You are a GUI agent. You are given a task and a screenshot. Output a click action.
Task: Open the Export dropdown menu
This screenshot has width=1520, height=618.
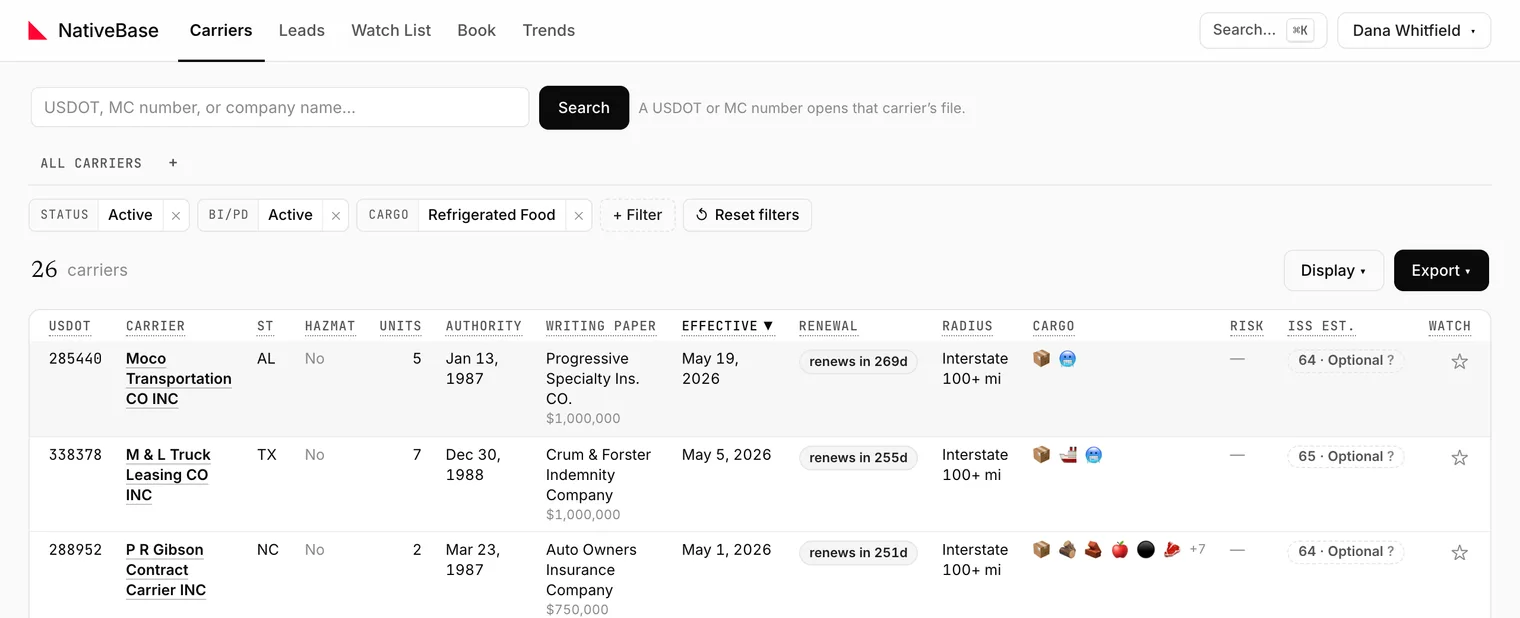[1441, 271]
